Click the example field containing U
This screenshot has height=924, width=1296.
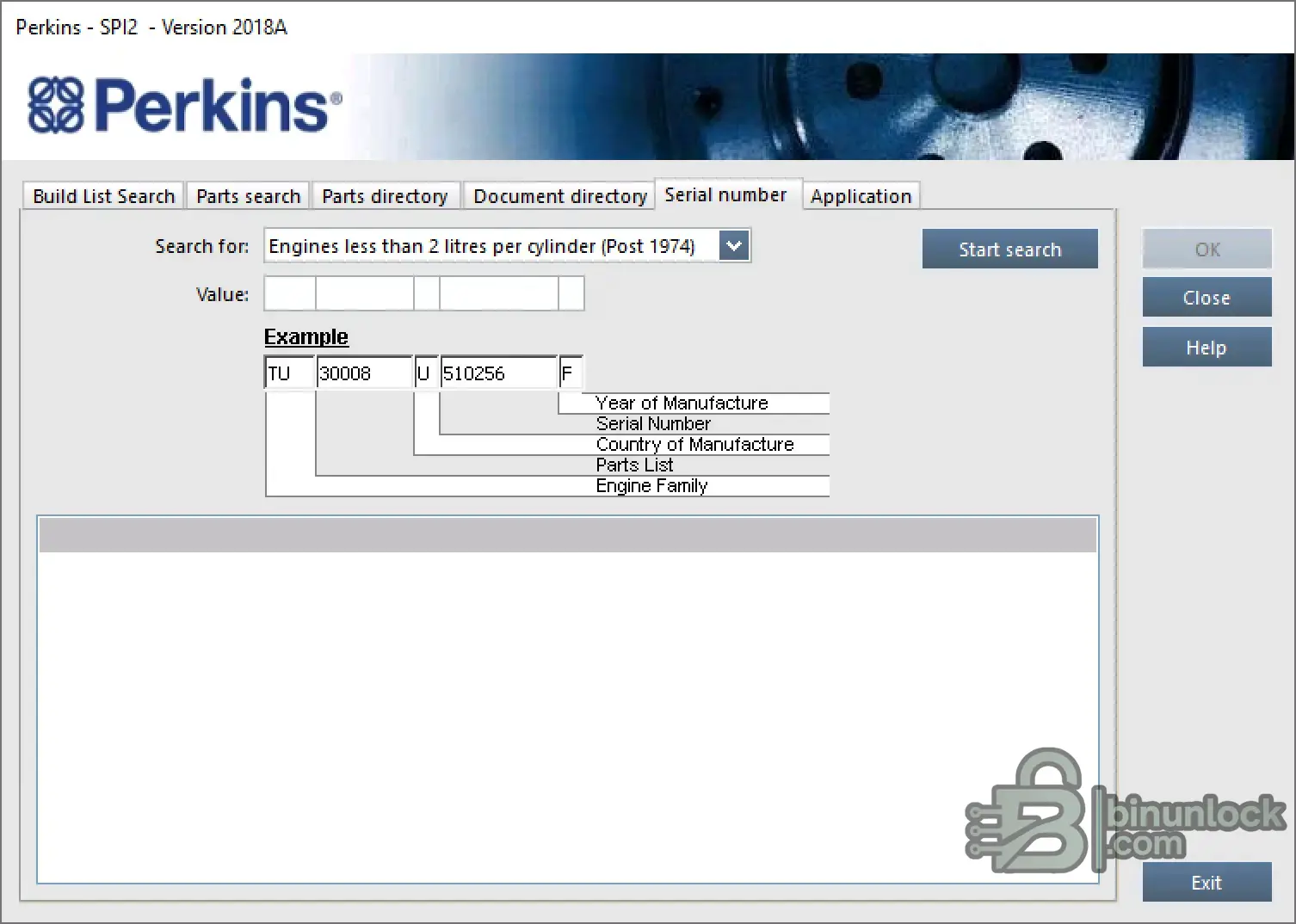427,373
